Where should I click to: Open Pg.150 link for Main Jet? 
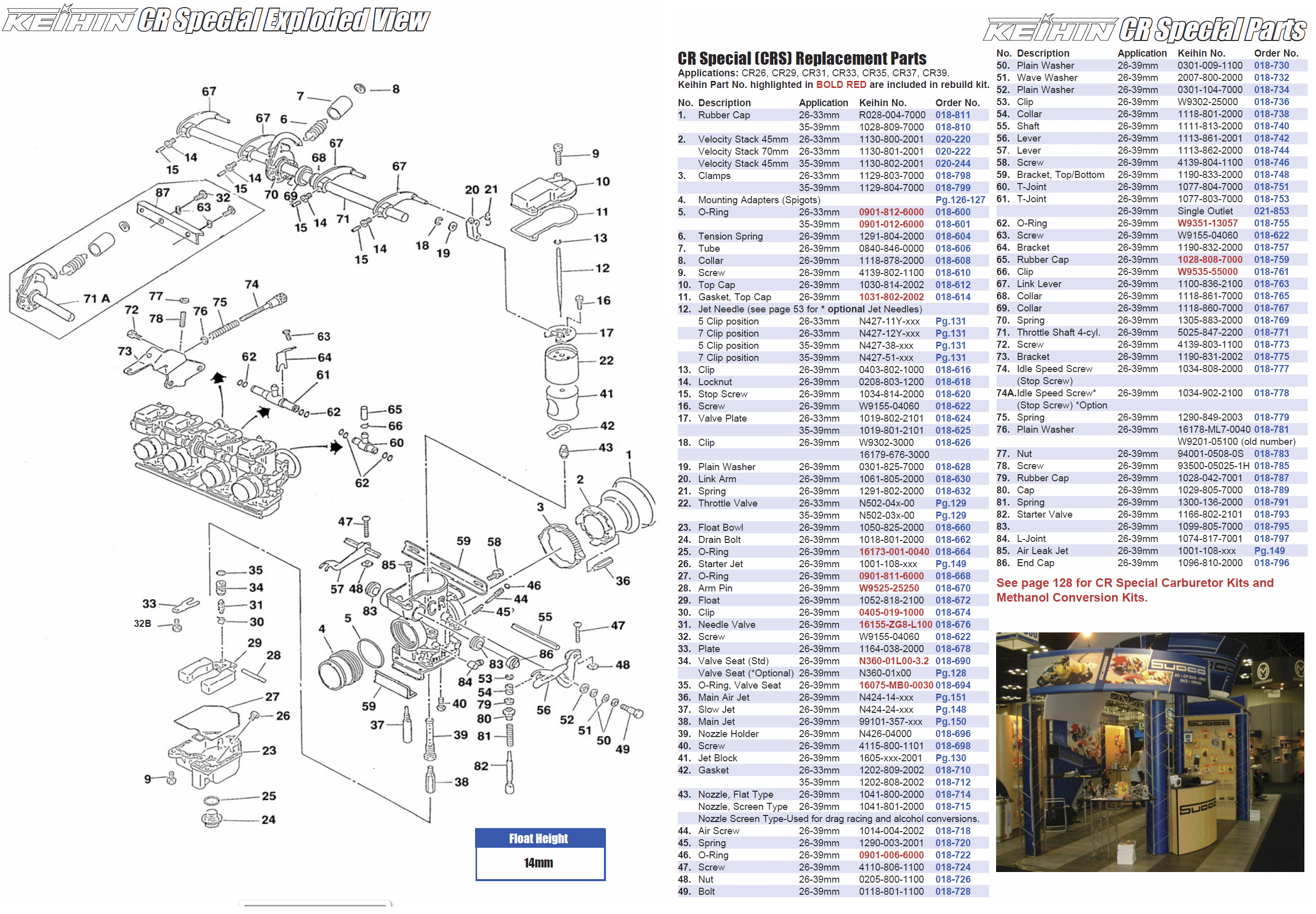click(950, 721)
